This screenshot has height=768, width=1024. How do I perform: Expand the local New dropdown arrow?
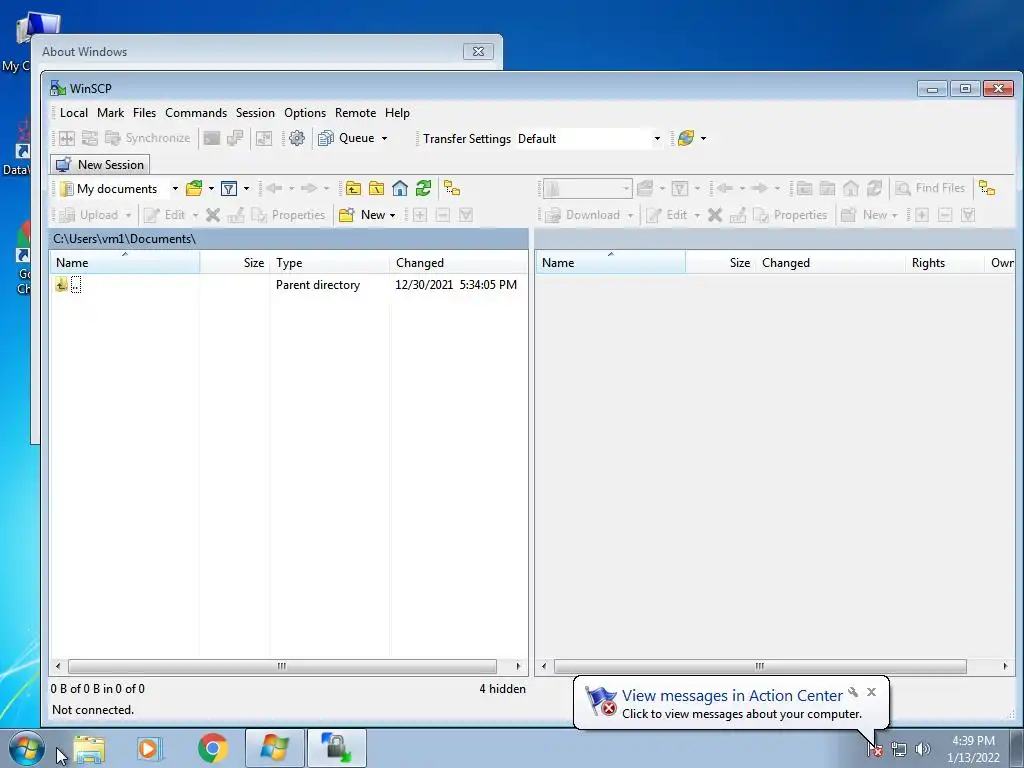click(392, 215)
